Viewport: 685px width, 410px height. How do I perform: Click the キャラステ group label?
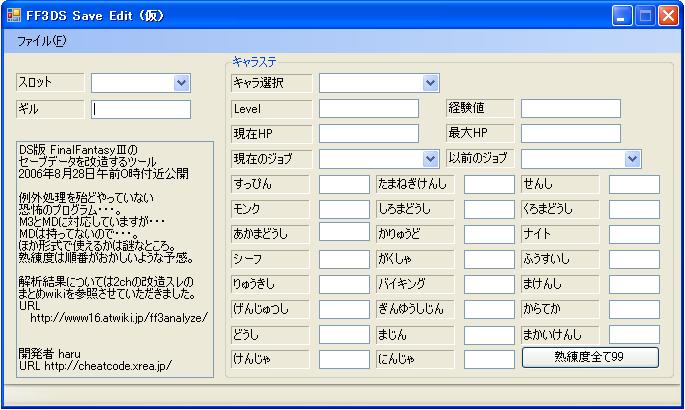254,62
